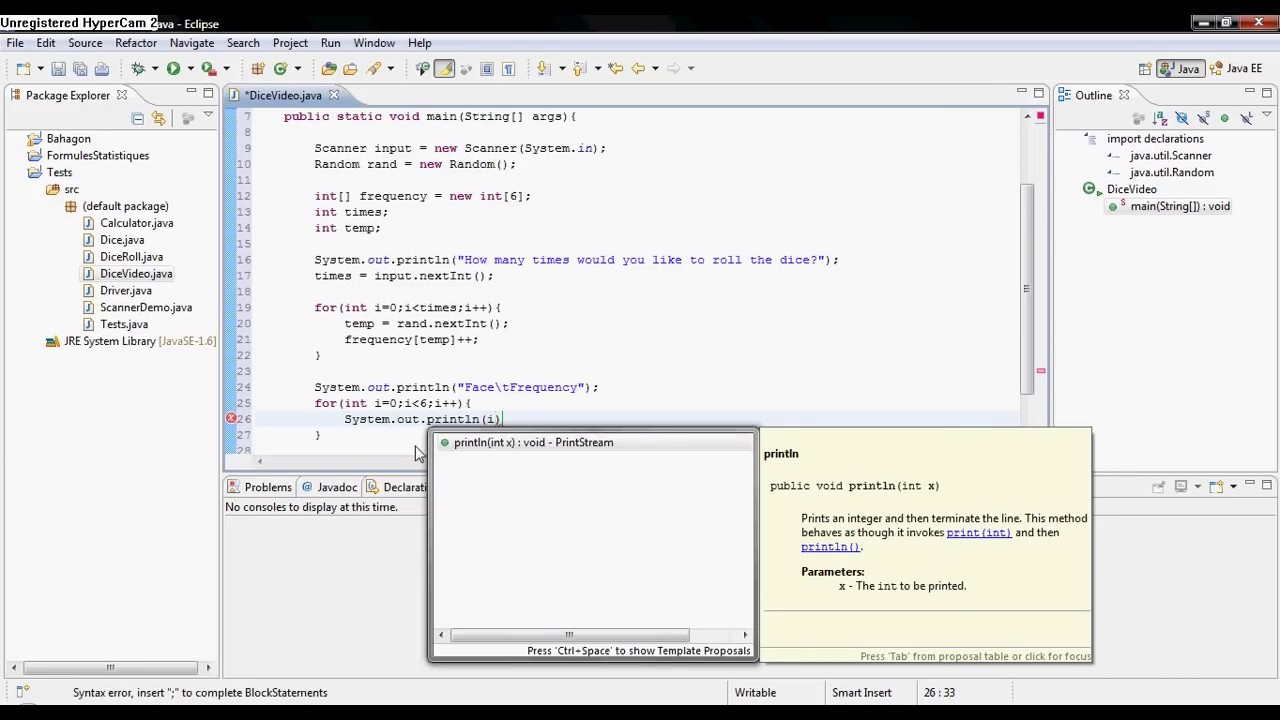Screen dimensions: 1280x720
Task: Click the Save disk icon
Action: 58,69
